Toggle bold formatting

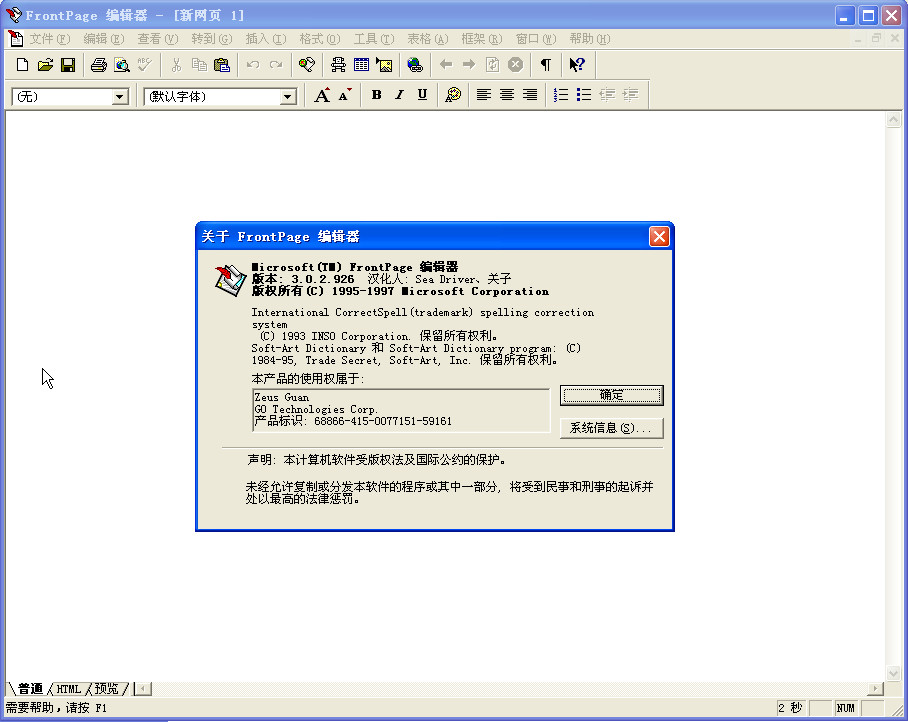click(x=376, y=95)
